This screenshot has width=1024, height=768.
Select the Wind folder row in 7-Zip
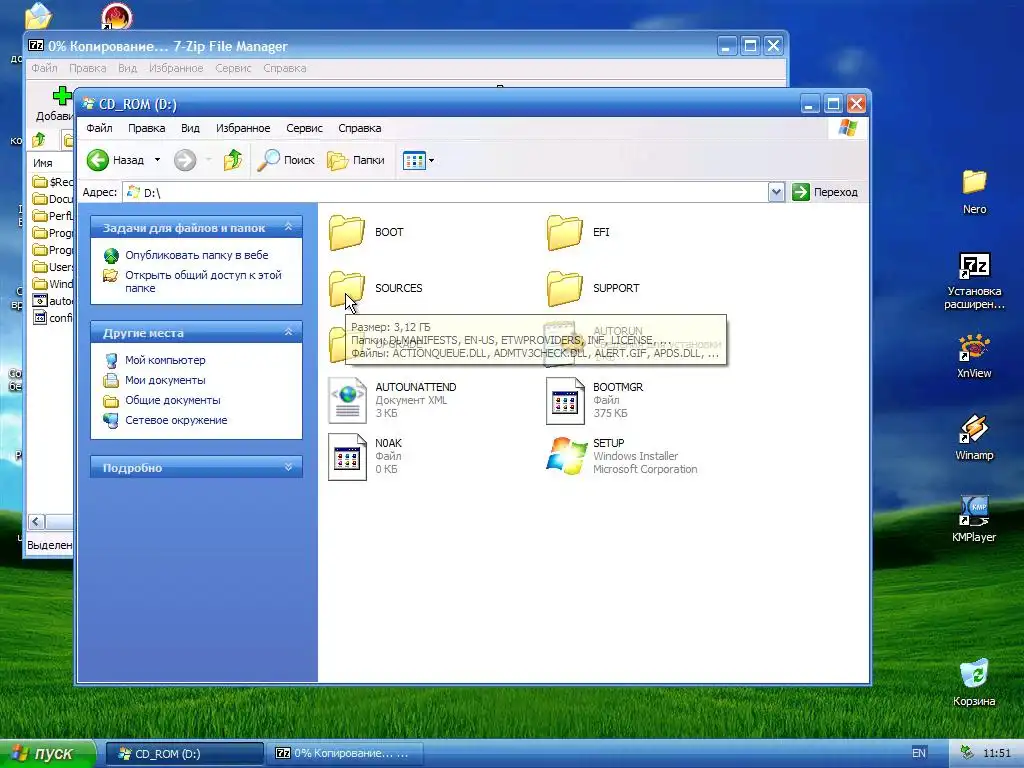tap(53, 283)
